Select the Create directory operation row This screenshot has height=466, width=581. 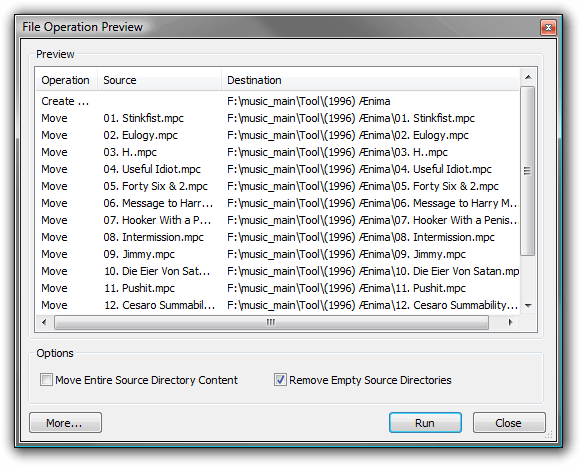click(x=278, y=101)
